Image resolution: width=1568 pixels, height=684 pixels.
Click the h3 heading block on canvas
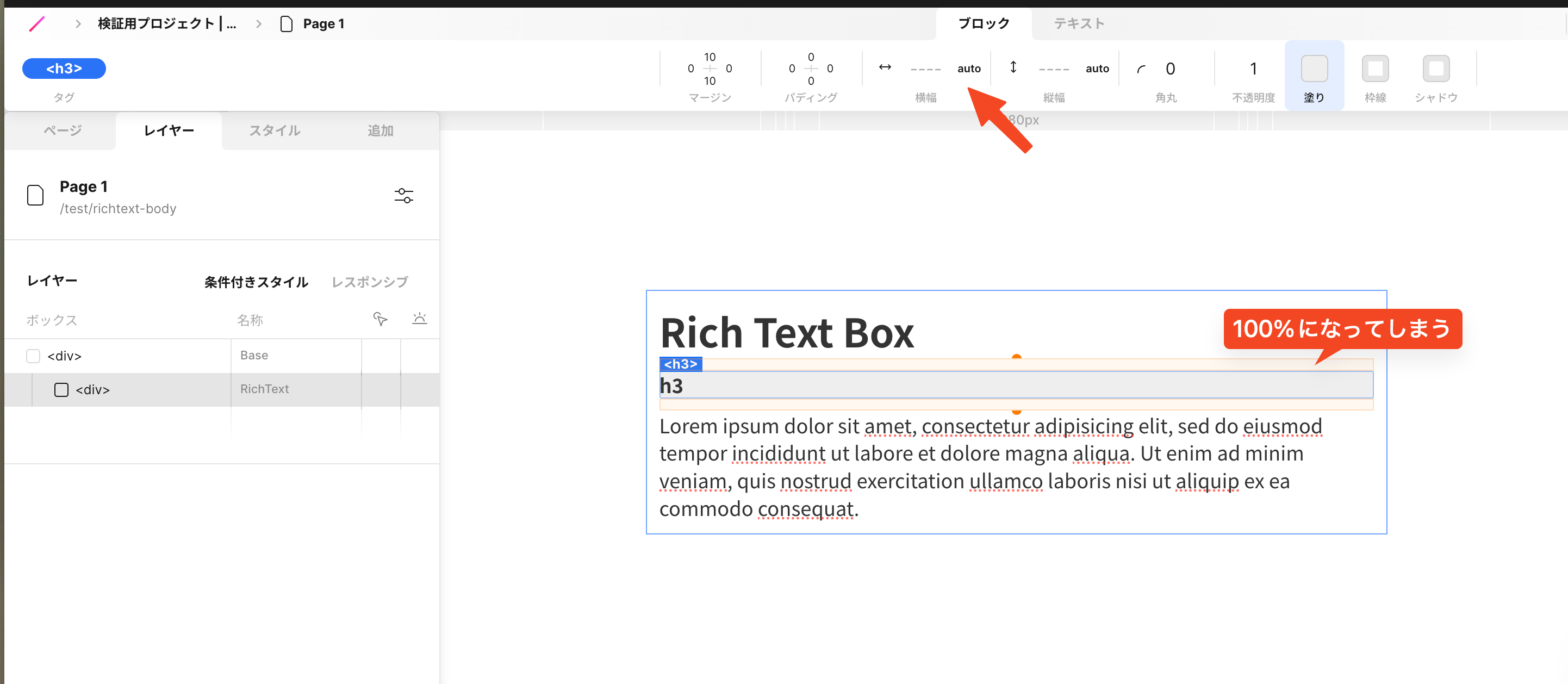point(1016,385)
